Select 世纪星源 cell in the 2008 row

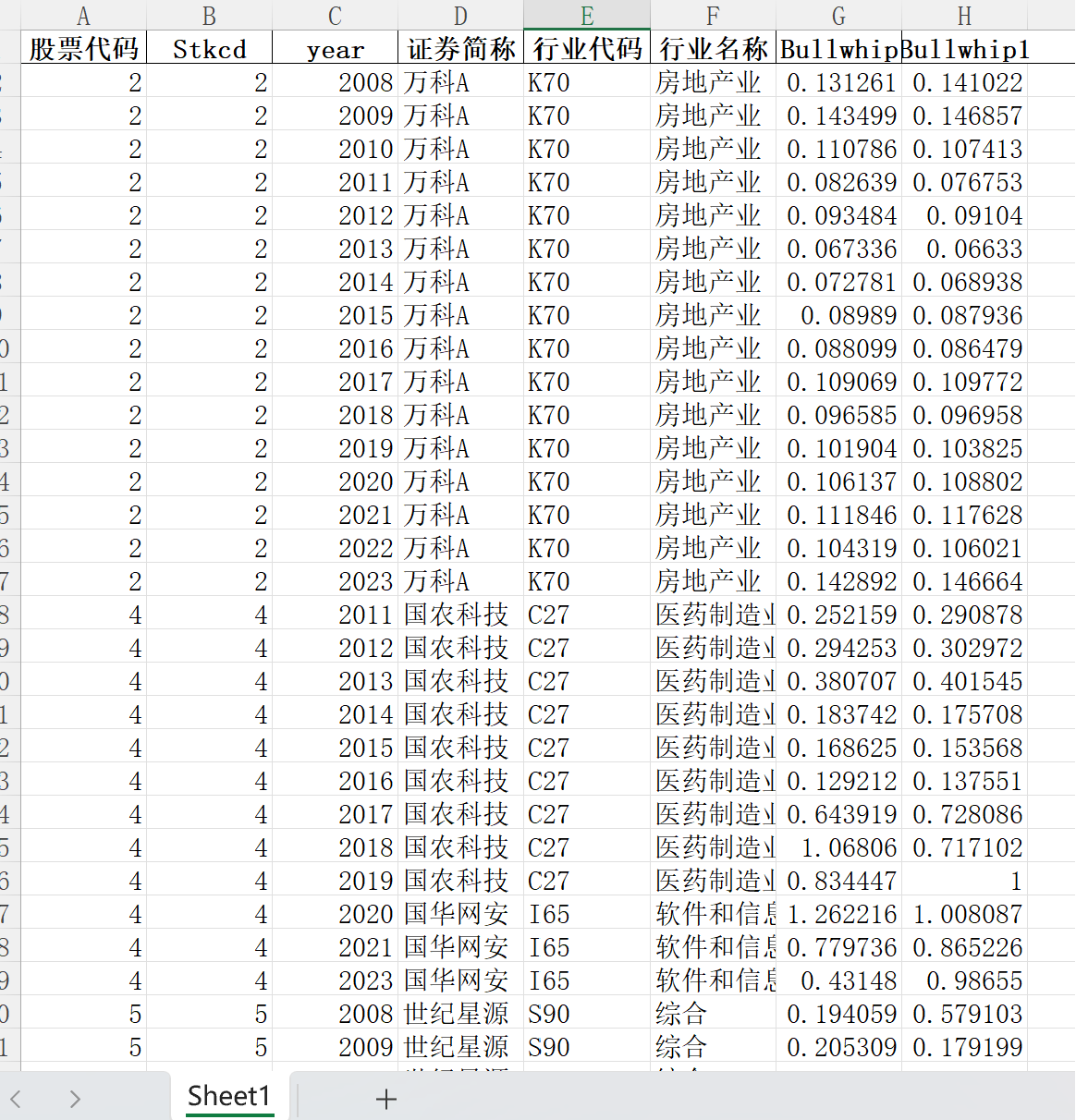point(460,1014)
